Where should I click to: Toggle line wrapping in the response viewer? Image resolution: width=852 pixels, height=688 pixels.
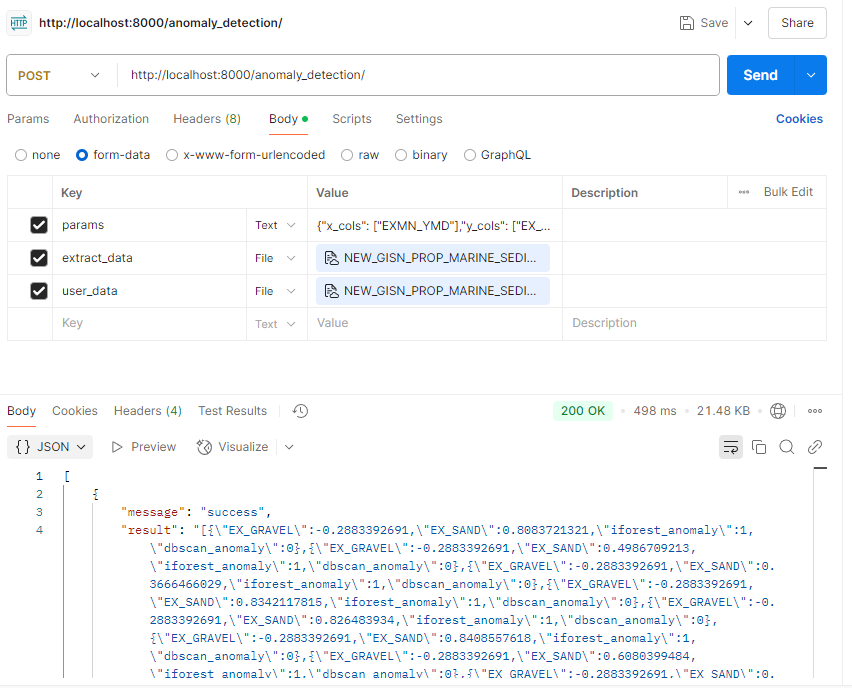click(731, 447)
